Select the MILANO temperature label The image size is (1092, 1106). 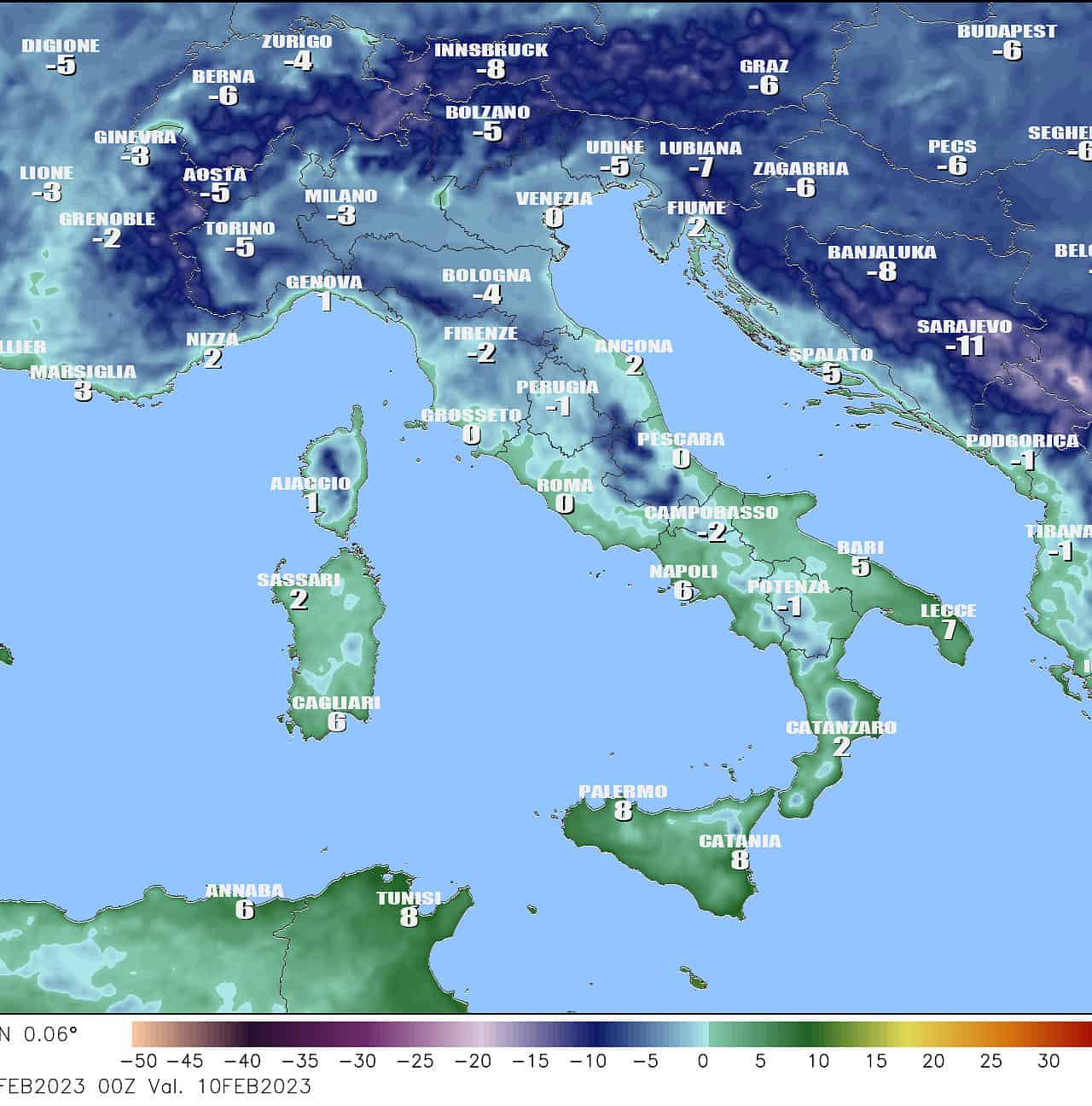click(x=341, y=195)
